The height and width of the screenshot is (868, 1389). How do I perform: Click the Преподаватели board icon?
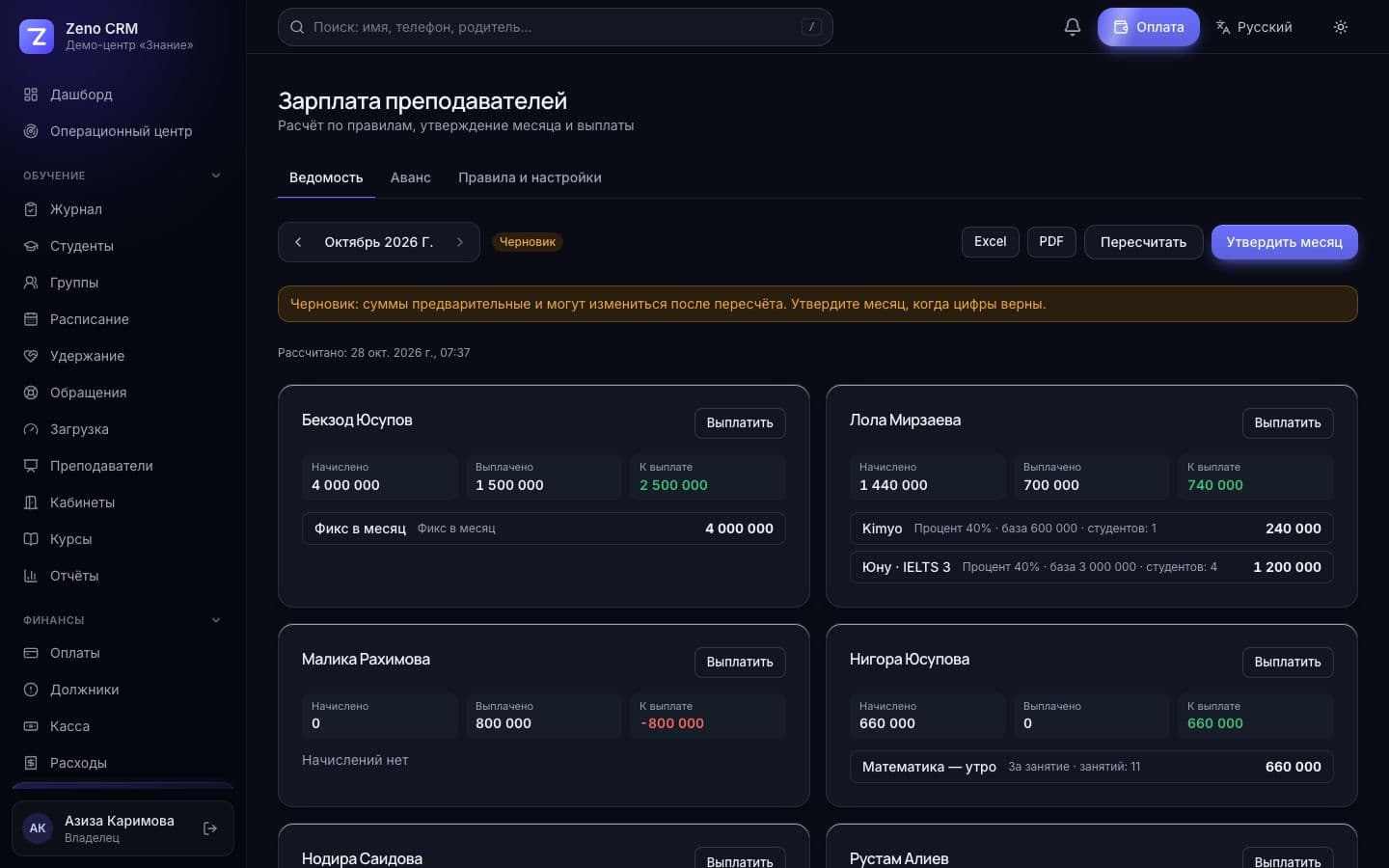[x=31, y=466]
